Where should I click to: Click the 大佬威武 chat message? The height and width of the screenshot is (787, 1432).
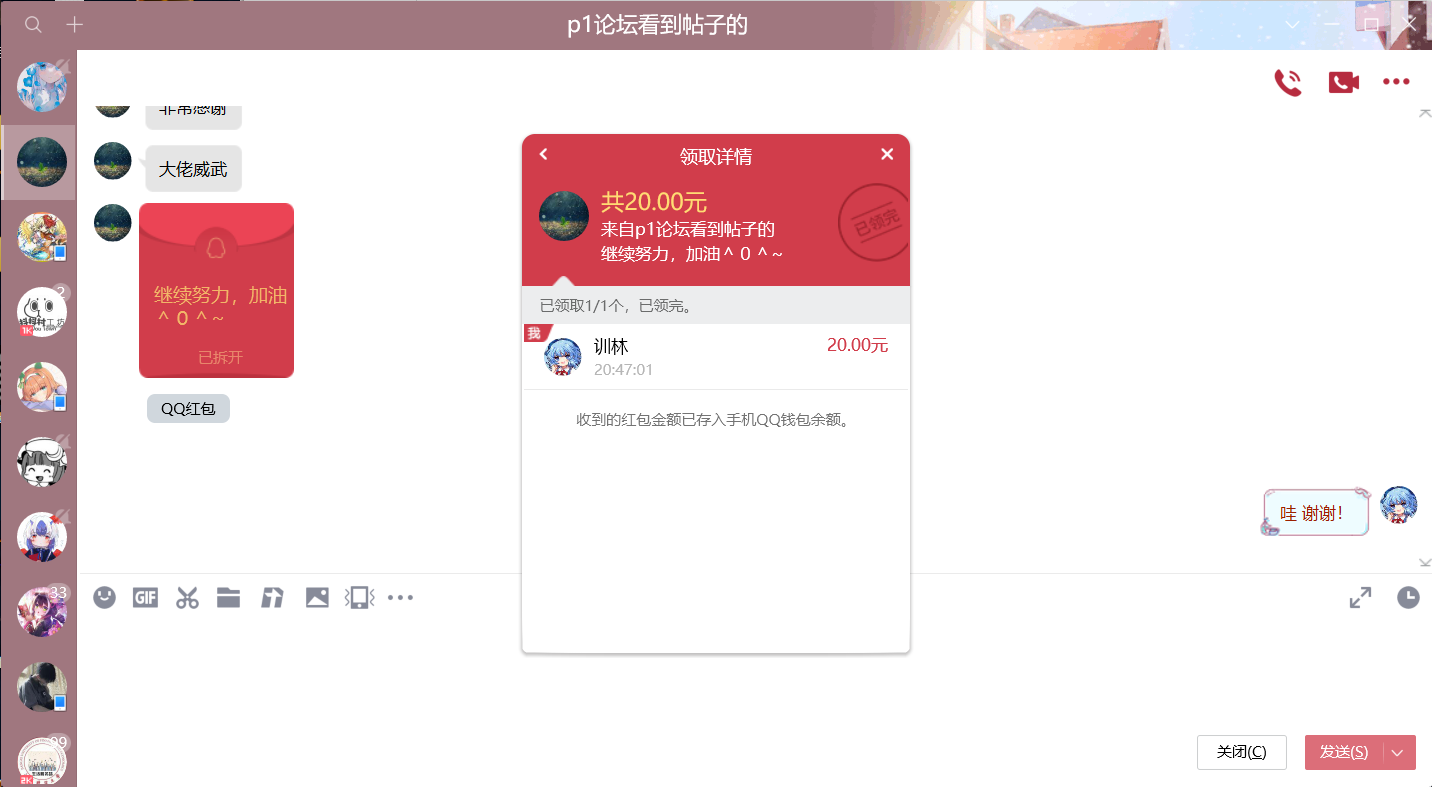click(x=194, y=169)
